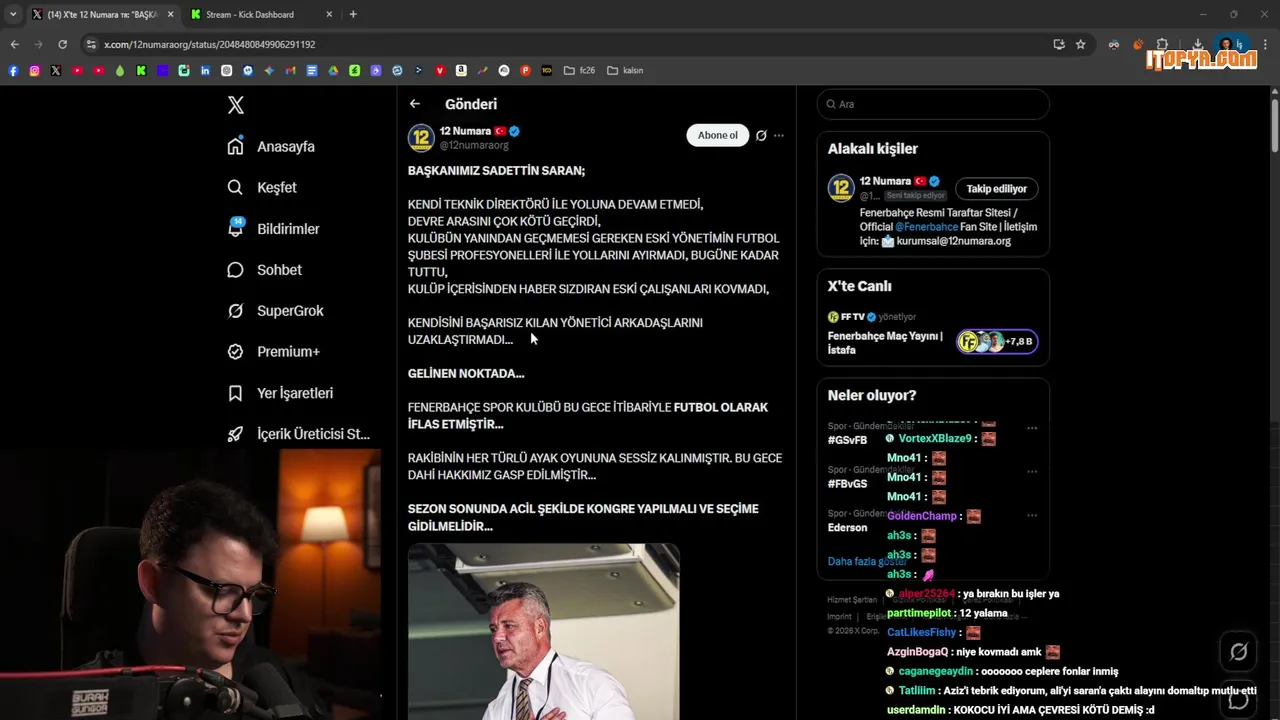Viewport: 1280px width, 720px height.
Task: Open the Ederson trending topic
Action: (847, 527)
